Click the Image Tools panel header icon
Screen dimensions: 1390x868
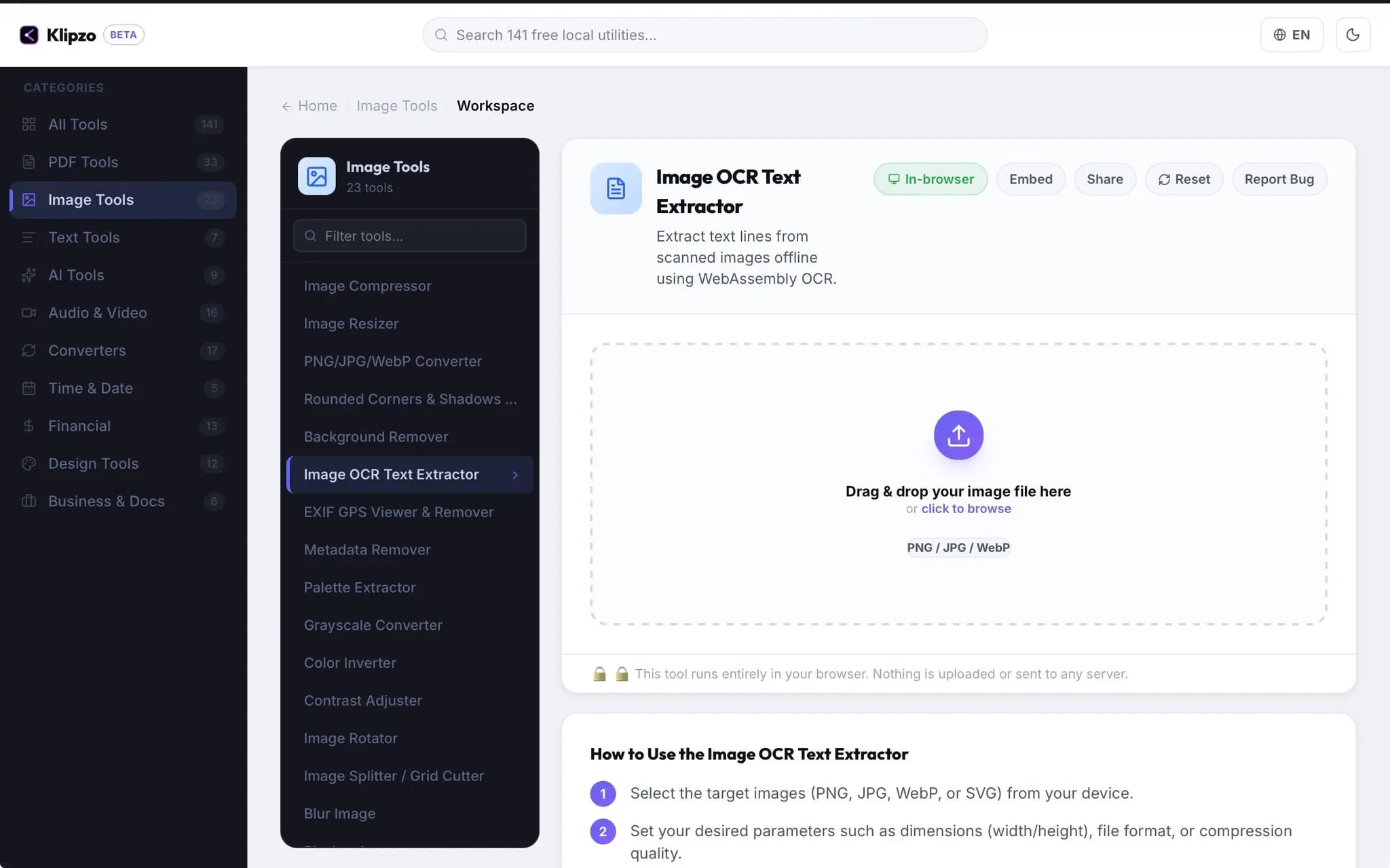(x=316, y=176)
